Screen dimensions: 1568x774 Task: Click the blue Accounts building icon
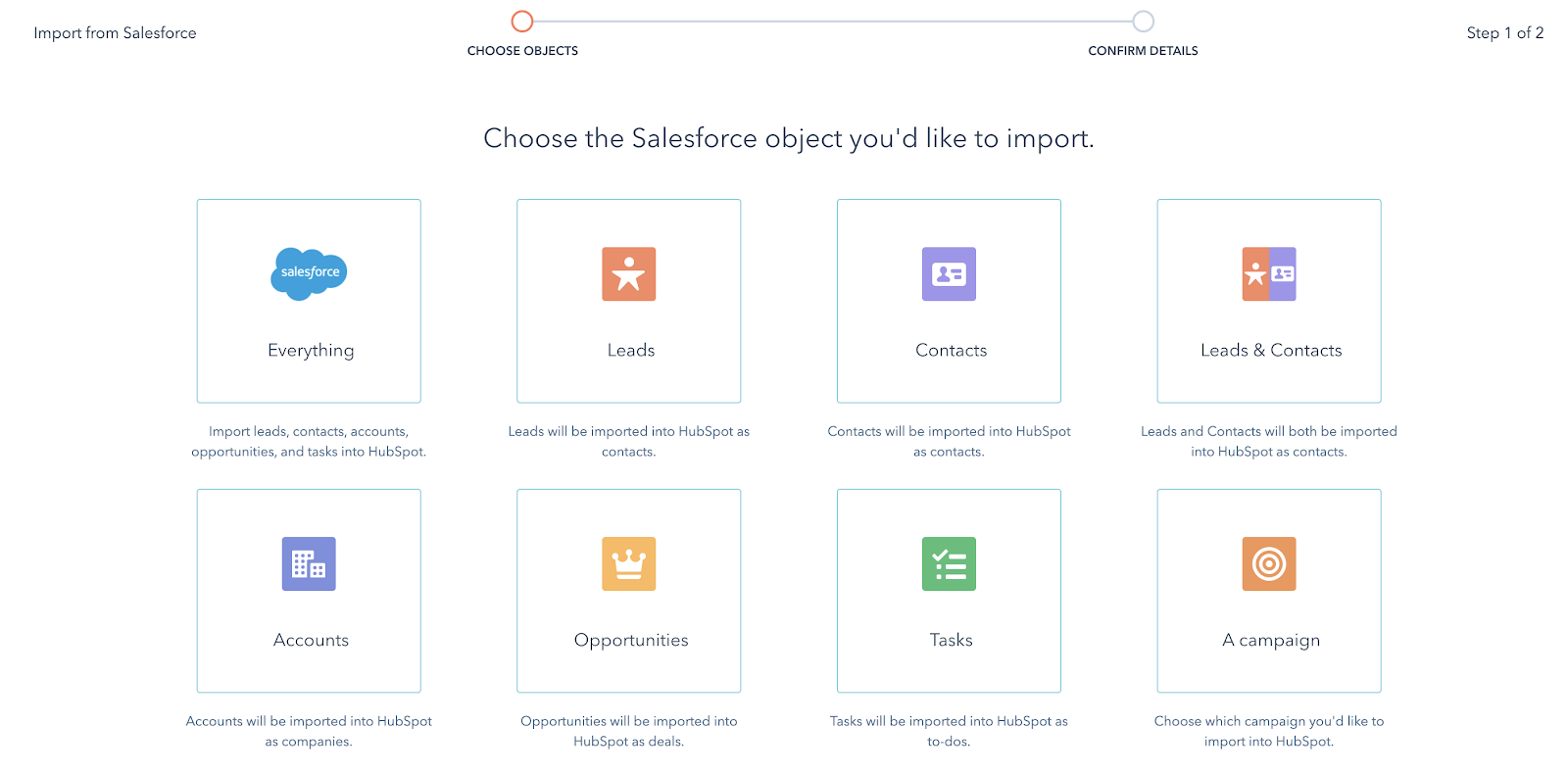click(309, 563)
